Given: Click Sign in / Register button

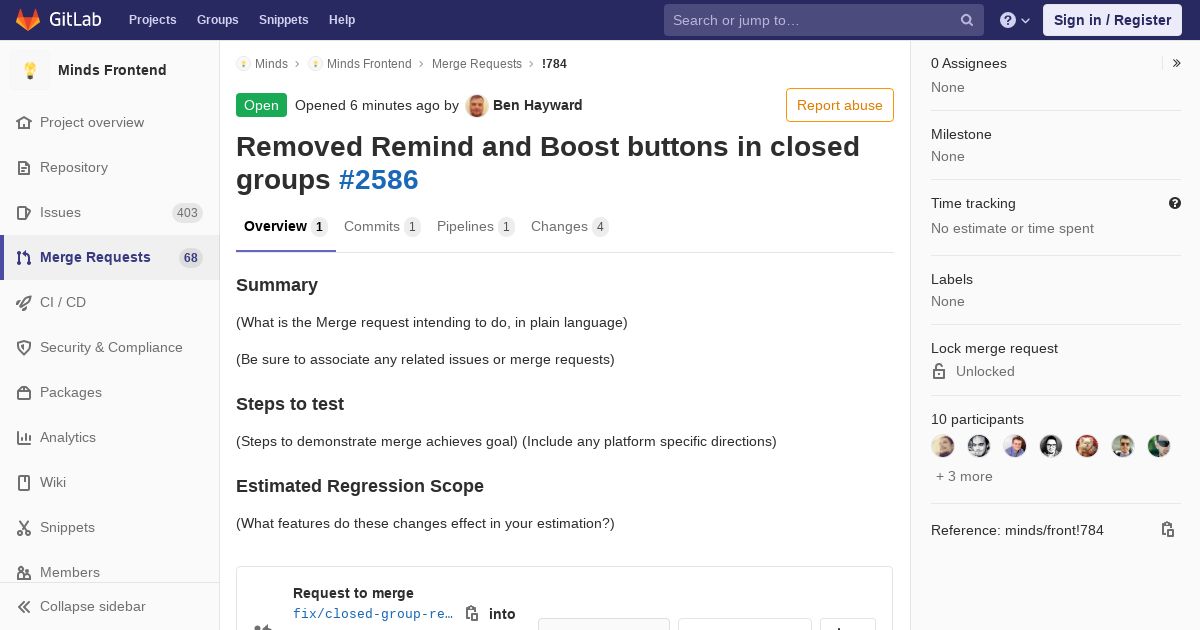Looking at the screenshot, I should click(x=1112, y=20).
